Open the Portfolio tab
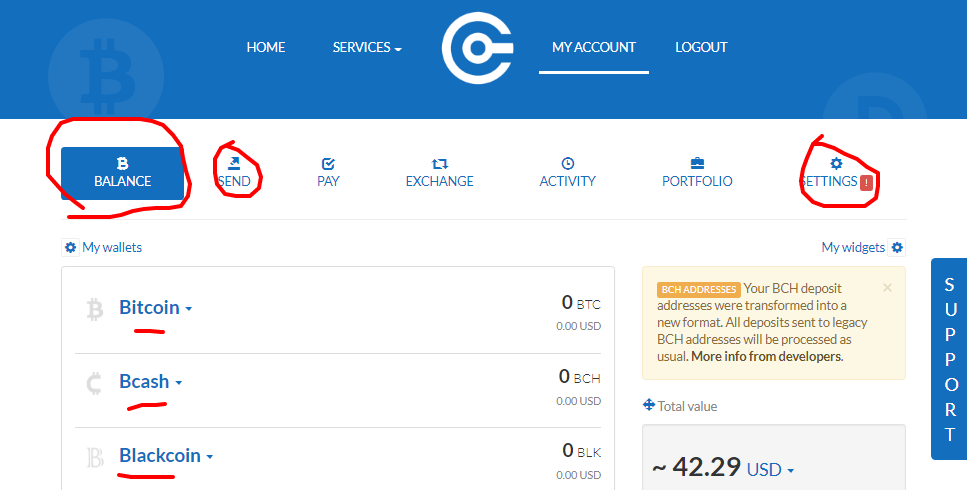The image size is (967, 490). click(697, 173)
